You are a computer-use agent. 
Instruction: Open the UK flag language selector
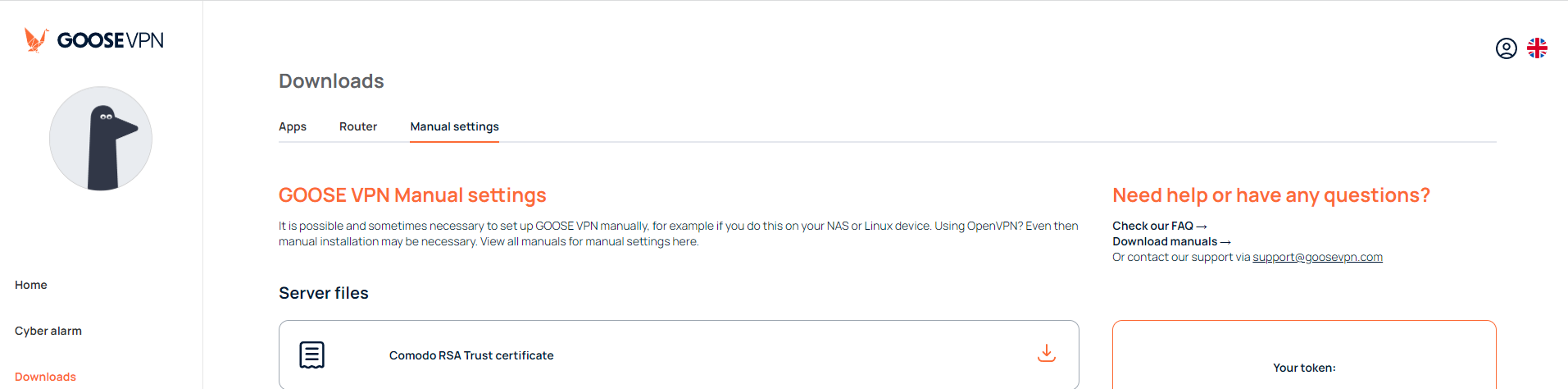coord(1538,48)
